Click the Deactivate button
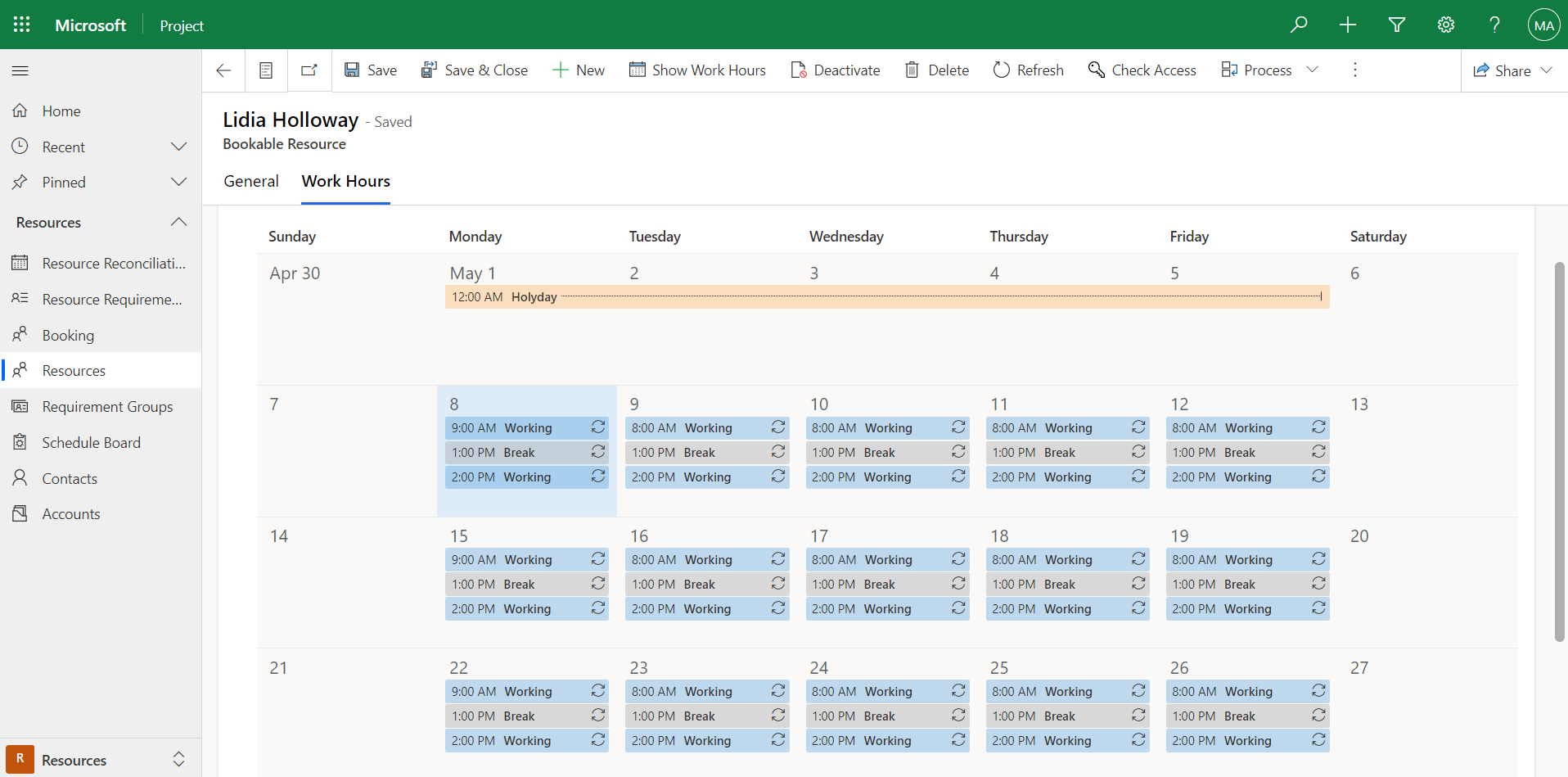Viewport: 1568px width, 777px height. click(836, 70)
